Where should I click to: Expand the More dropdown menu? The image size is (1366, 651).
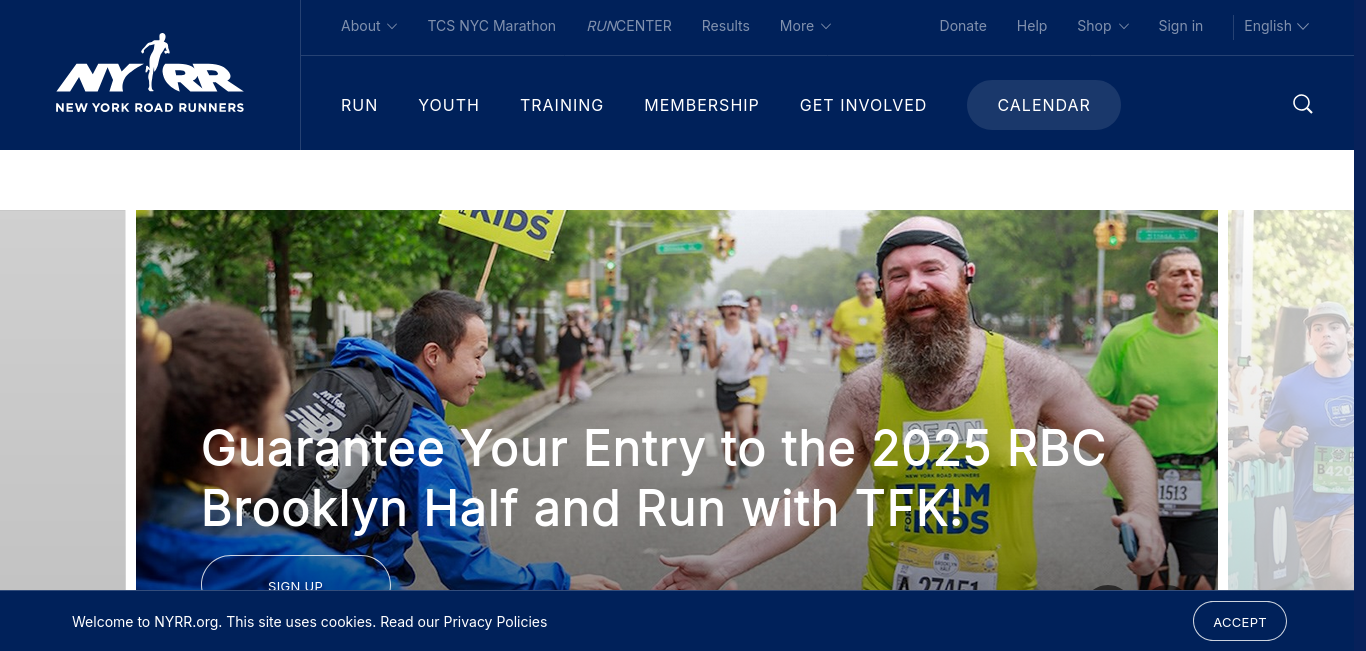(805, 26)
